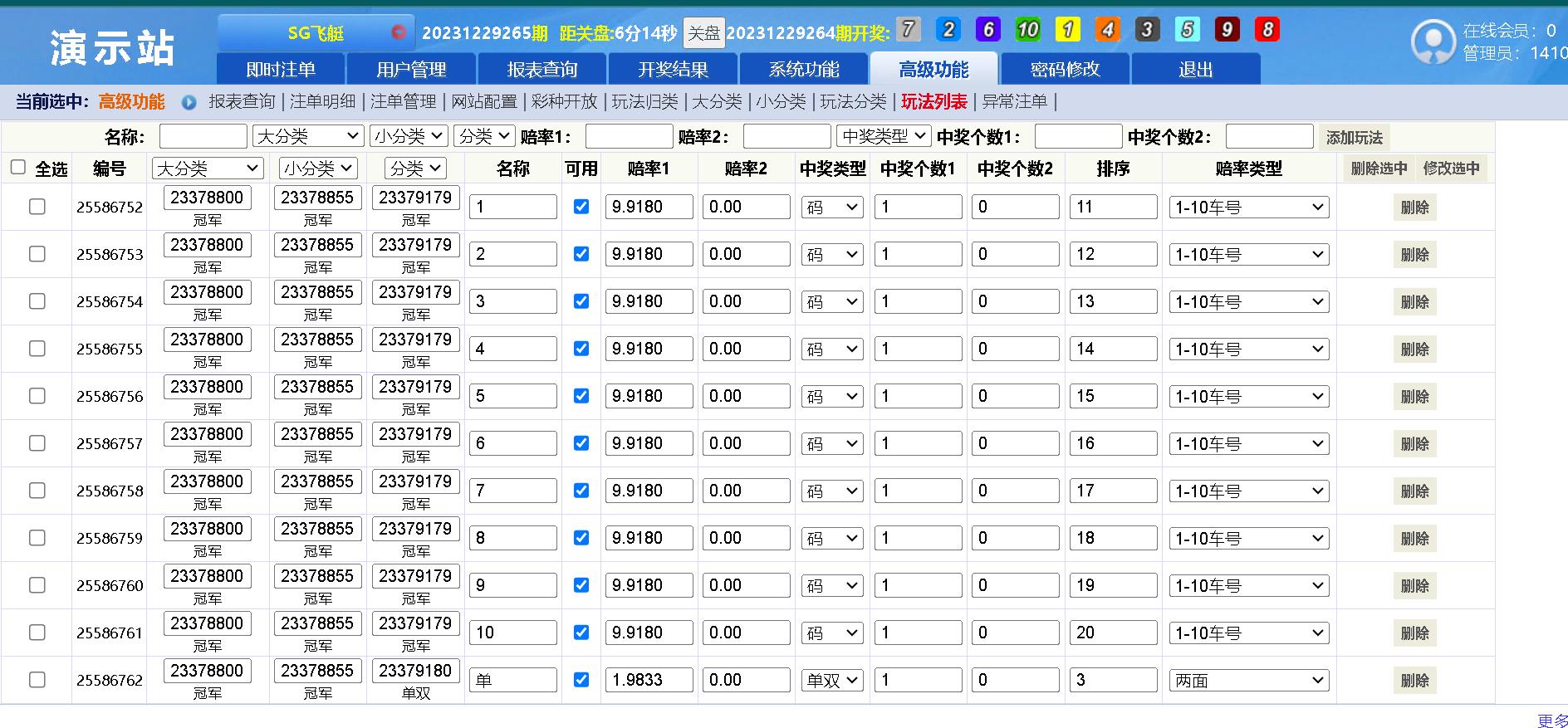Viewport: 1568px width, 728px height.
Task: Open the 中奖类型 dropdown in the filter bar
Action: (x=884, y=136)
